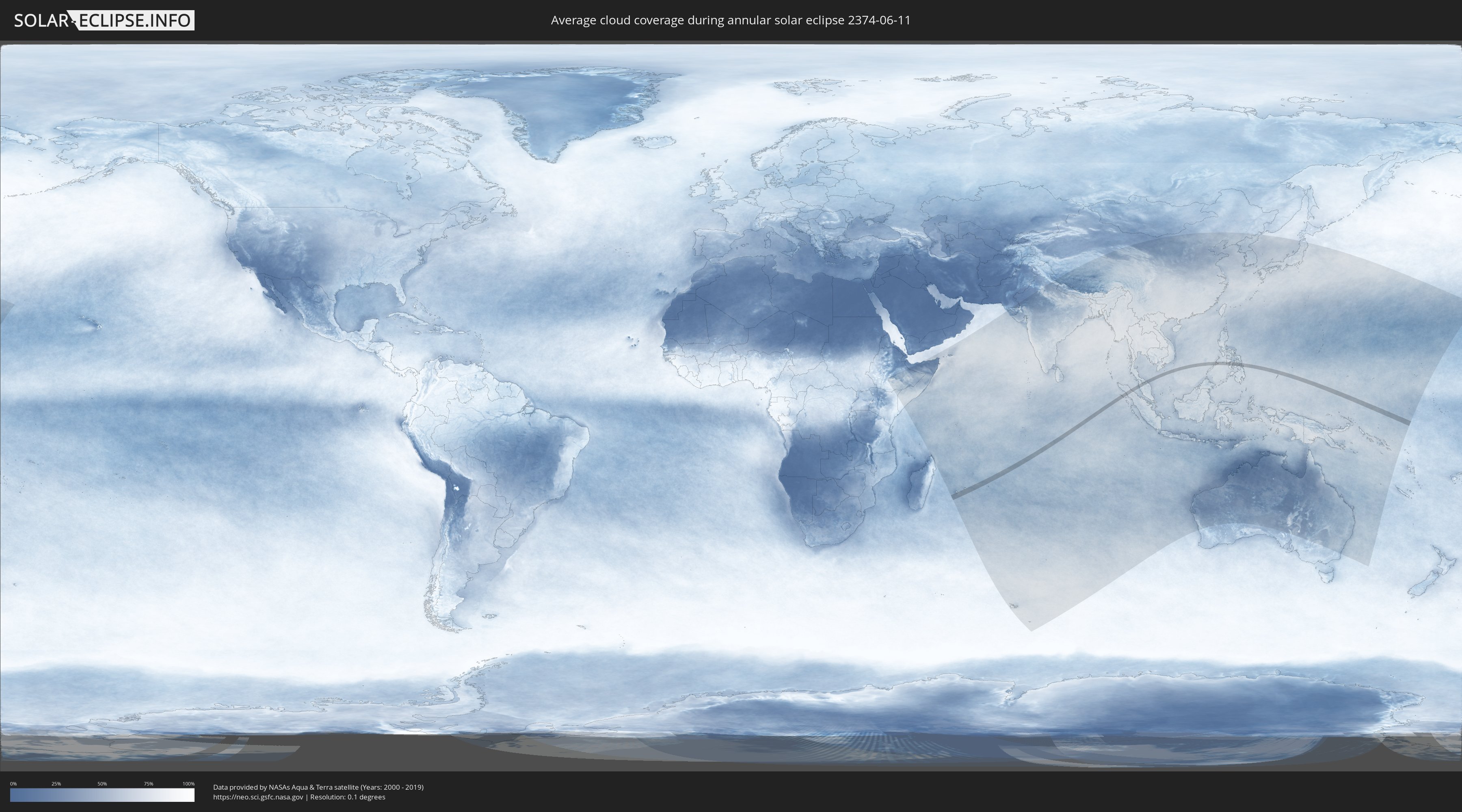Click the 100% legend label
This screenshot has height=812, width=1462.
pyautogui.click(x=188, y=784)
